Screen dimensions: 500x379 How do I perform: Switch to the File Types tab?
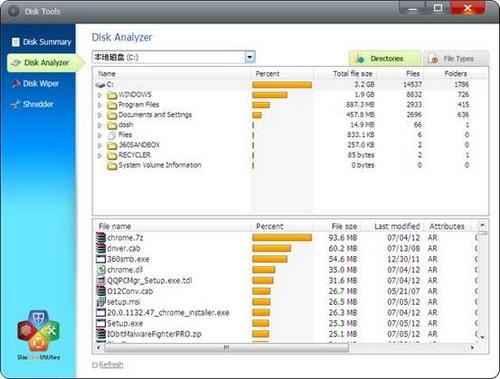click(x=456, y=59)
